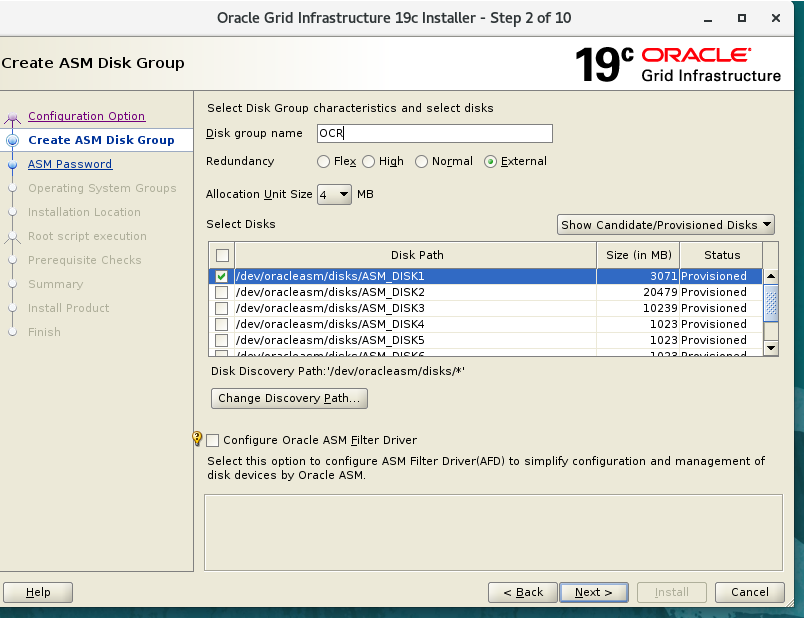Click the disk list scrollbar up arrow

point(771,276)
